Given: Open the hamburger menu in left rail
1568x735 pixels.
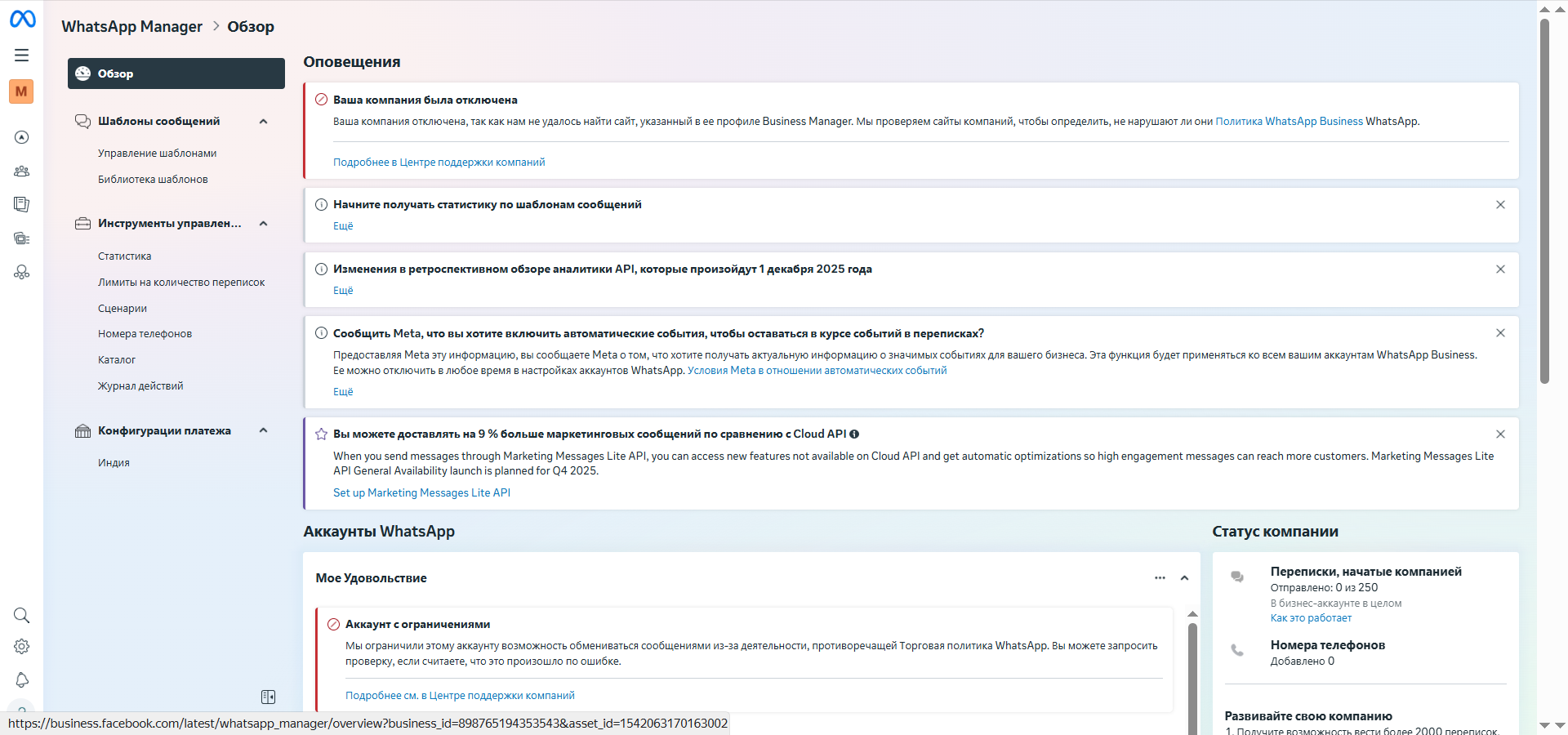Looking at the screenshot, I should (x=22, y=56).
